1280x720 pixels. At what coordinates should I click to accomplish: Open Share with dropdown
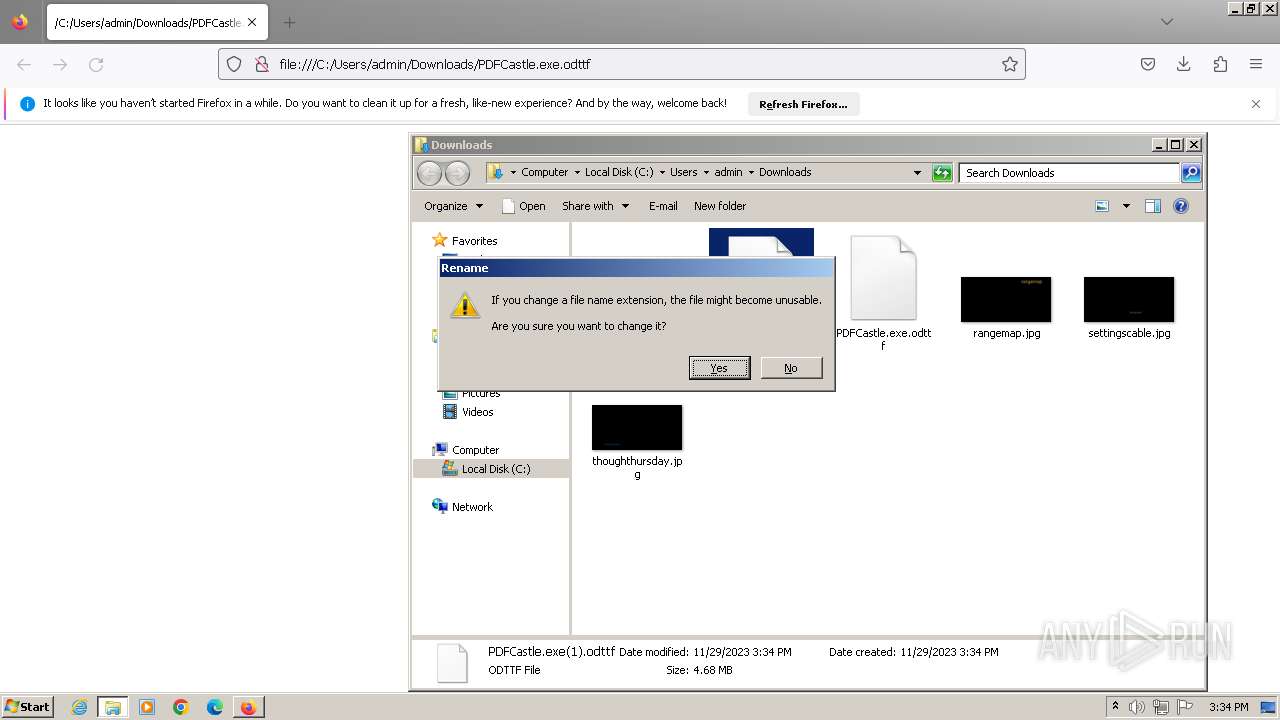(x=596, y=206)
